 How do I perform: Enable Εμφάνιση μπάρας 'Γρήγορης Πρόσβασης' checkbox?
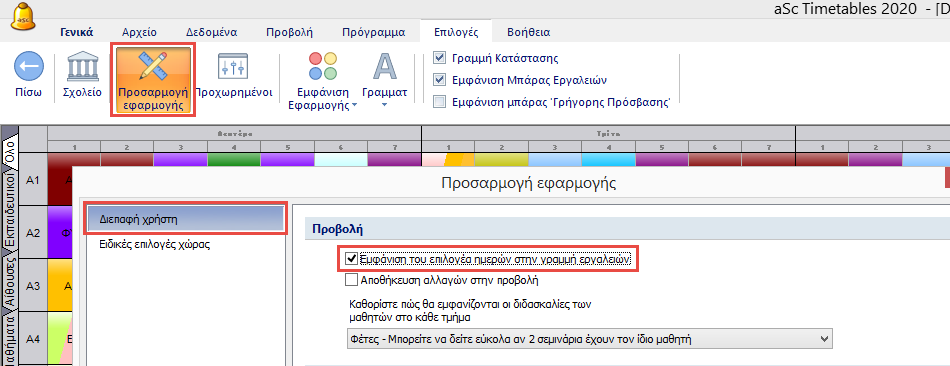(439, 102)
